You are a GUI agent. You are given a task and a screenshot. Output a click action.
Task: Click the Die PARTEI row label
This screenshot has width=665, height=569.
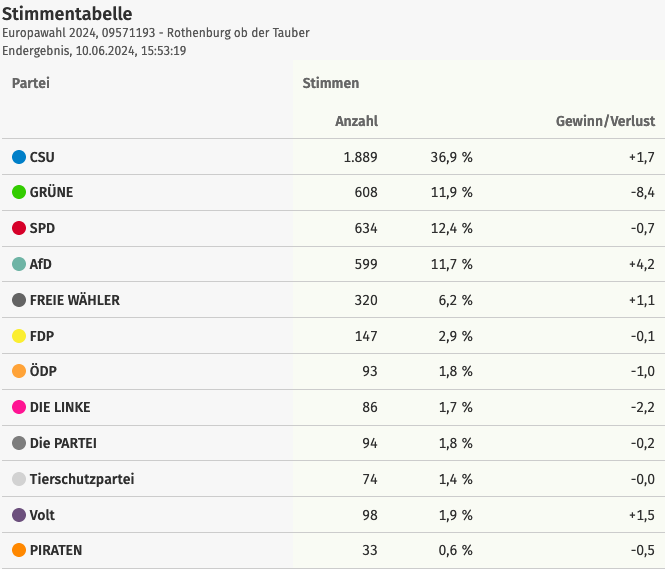pyautogui.click(x=63, y=443)
